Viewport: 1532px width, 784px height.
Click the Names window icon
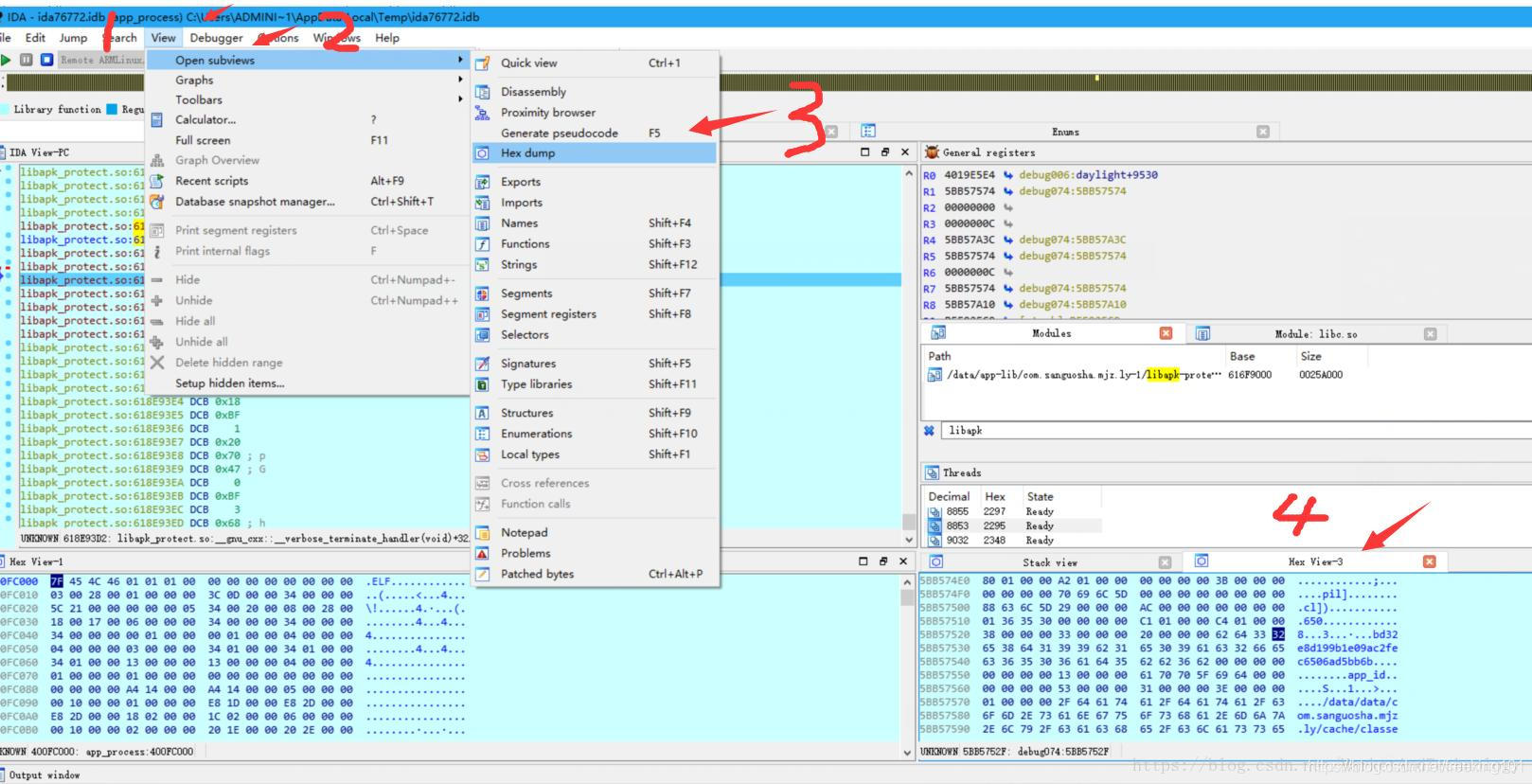tap(482, 223)
